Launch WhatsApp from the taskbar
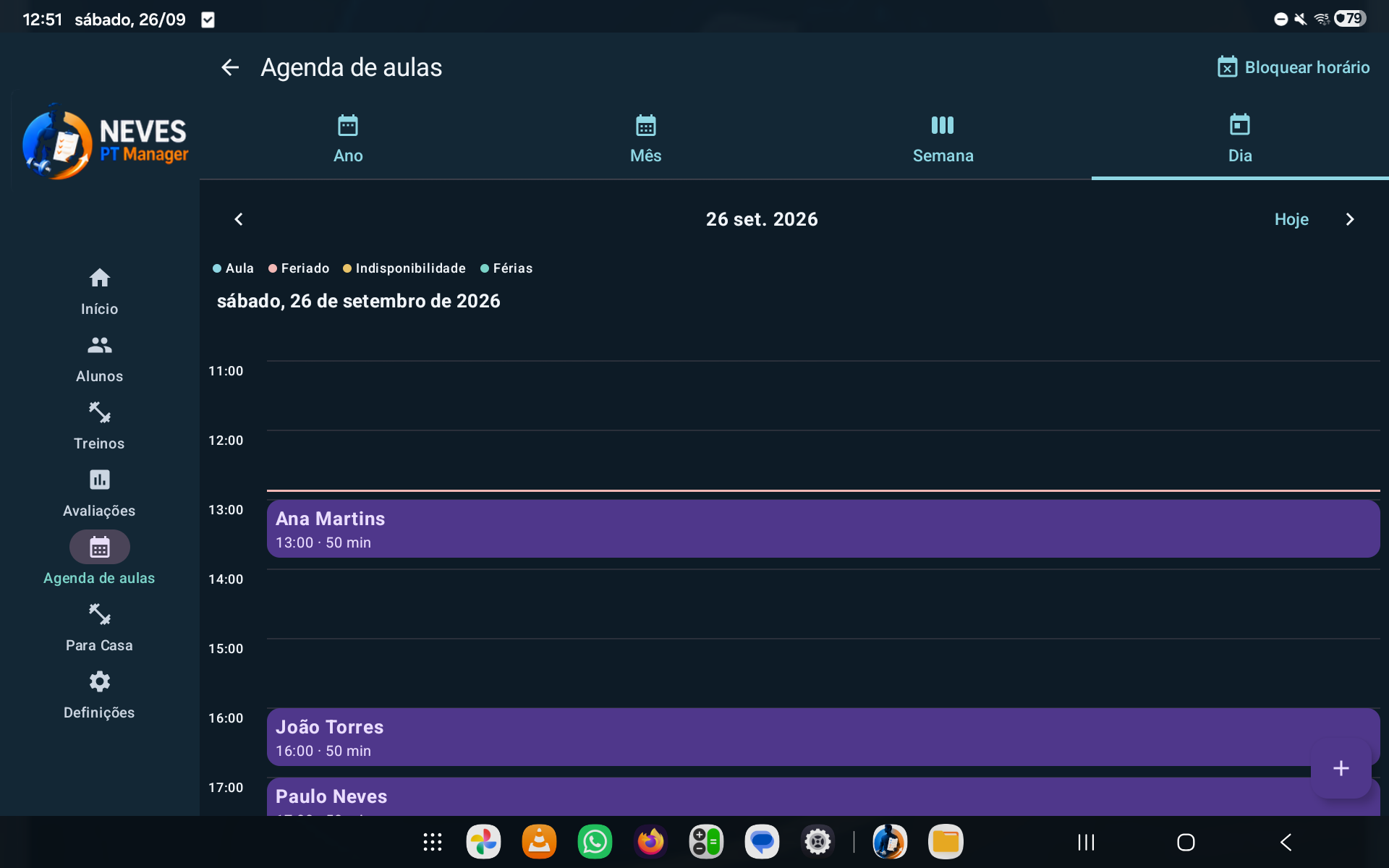 click(x=595, y=842)
